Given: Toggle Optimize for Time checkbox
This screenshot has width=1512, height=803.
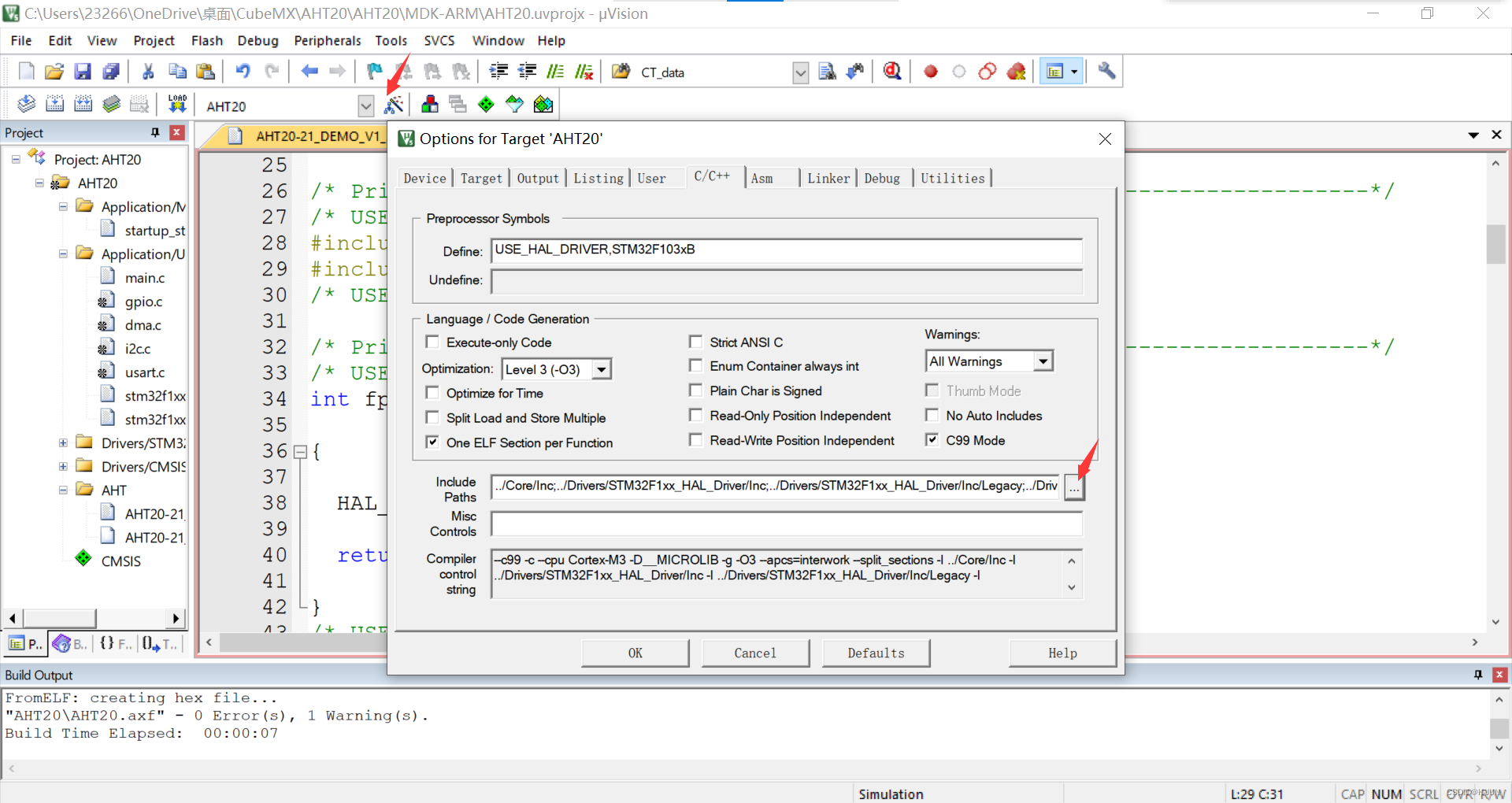Looking at the screenshot, I should pyautogui.click(x=432, y=392).
